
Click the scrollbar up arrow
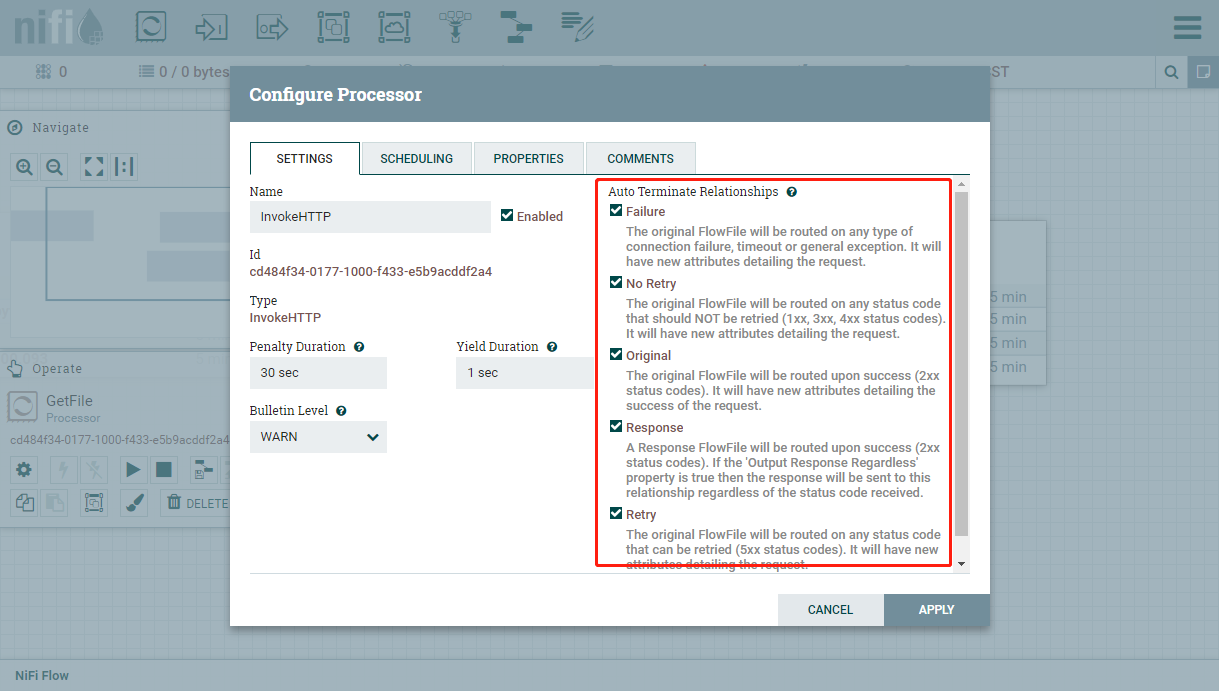(962, 185)
